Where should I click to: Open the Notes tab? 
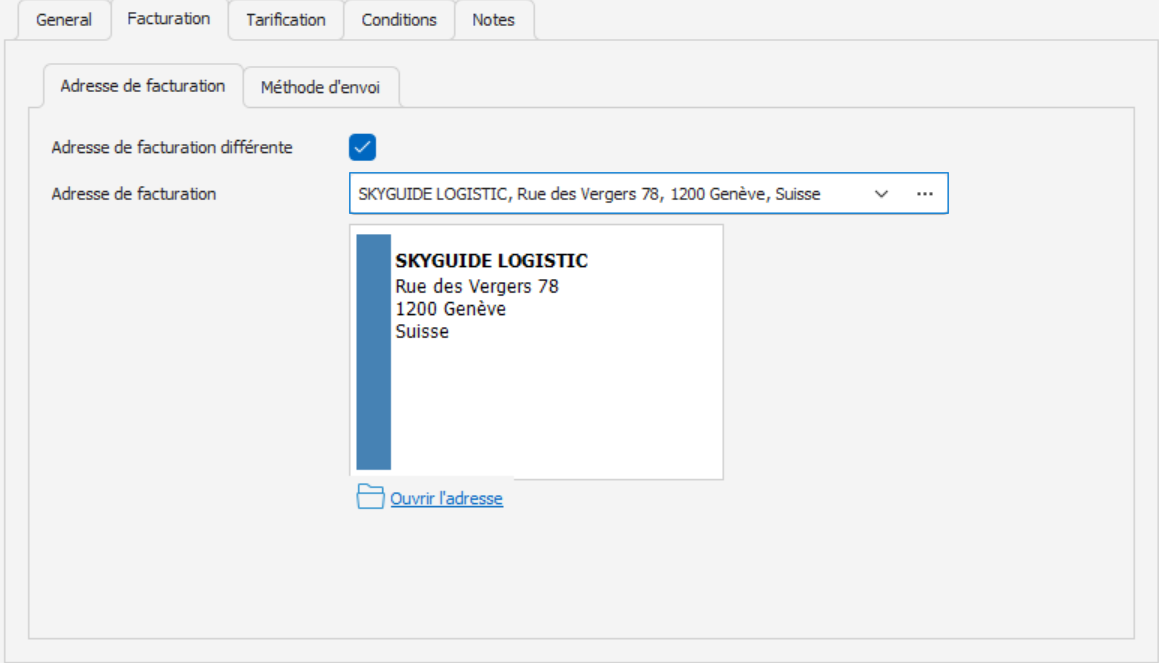click(x=493, y=20)
